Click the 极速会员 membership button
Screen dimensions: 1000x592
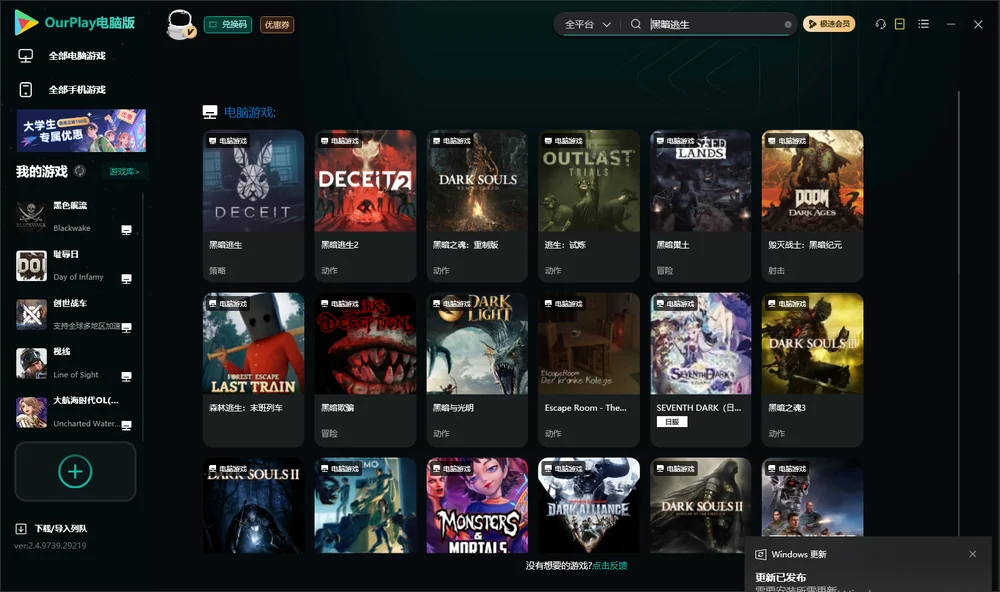click(829, 24)
